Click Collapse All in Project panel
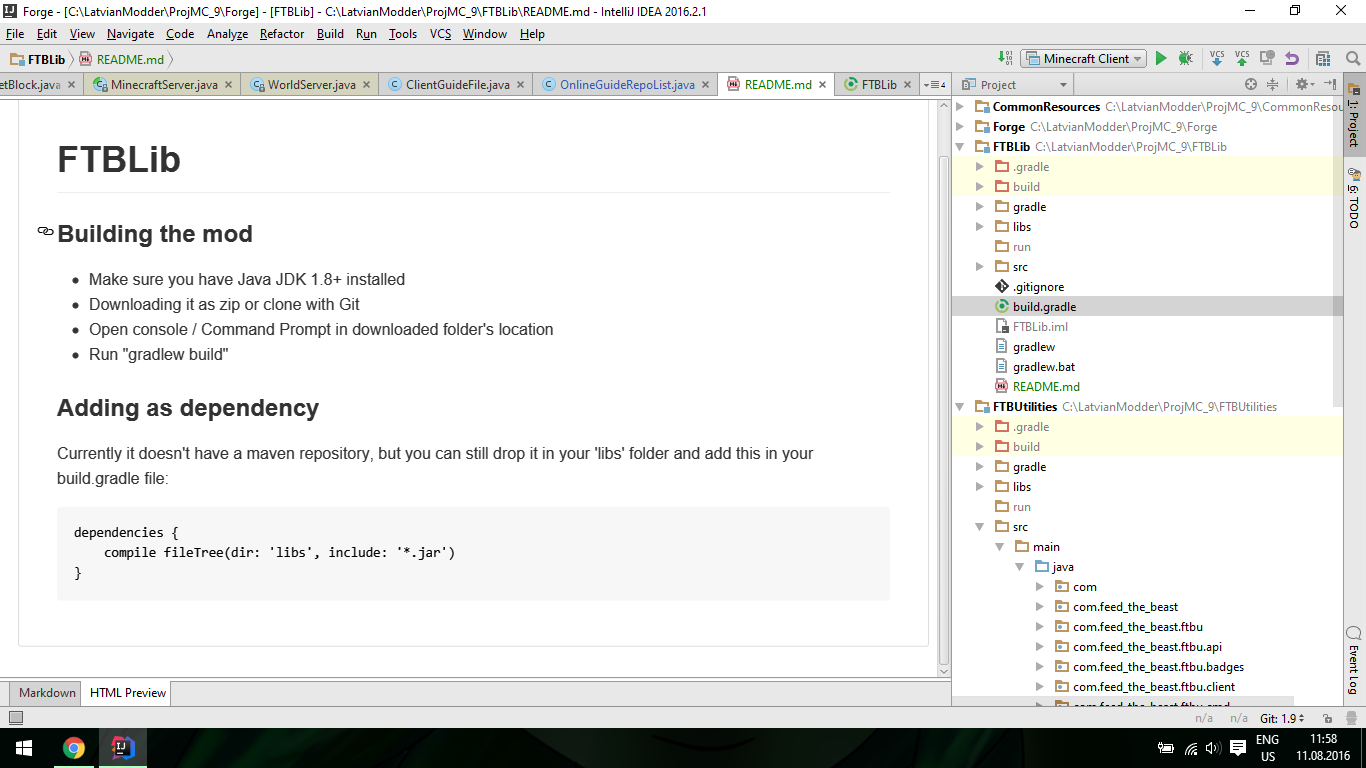The image size is (1366, 768). pos(1272,85)
